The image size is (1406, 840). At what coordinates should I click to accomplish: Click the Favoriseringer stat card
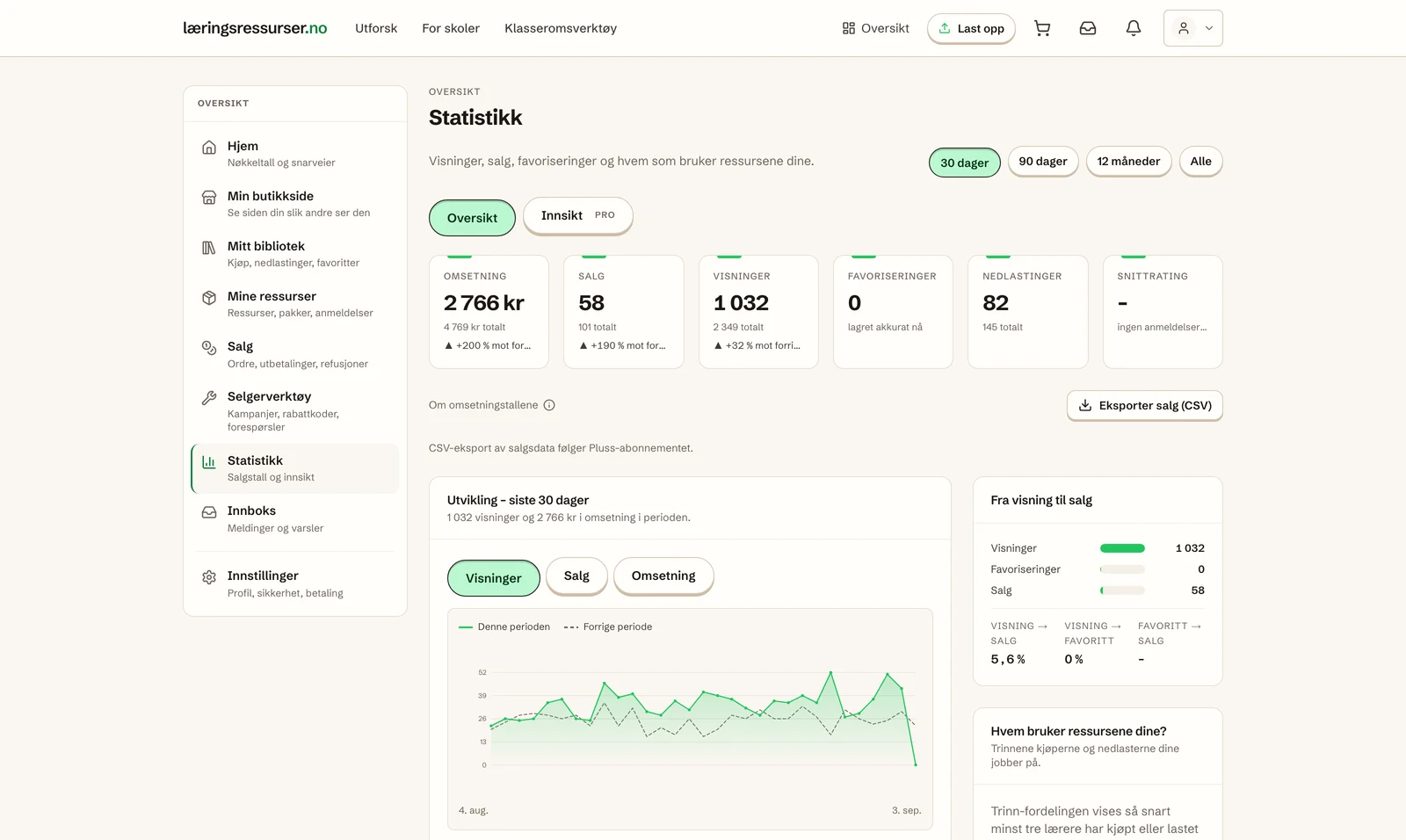[893, 312]
